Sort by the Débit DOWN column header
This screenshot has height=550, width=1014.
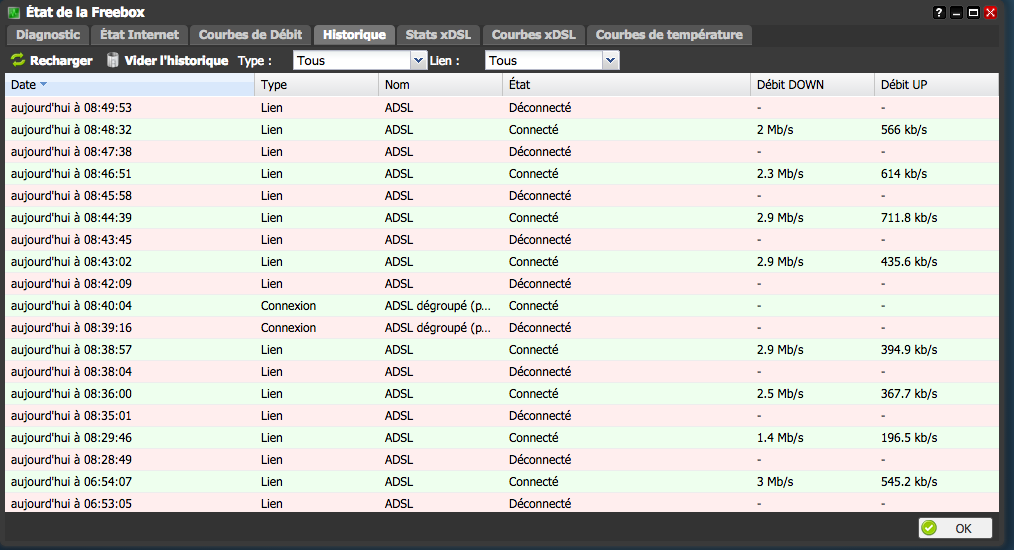pyautogui.click(x=813, y=85)
